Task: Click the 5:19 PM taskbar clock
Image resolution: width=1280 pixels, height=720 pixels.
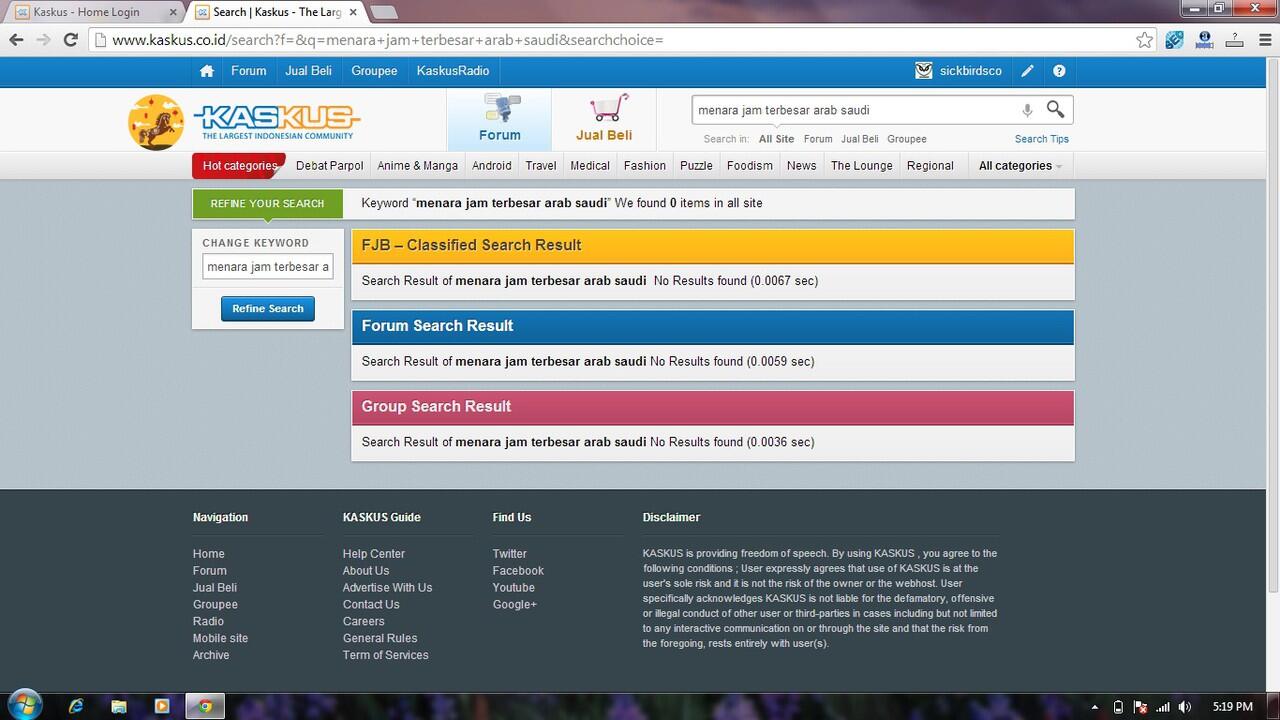Action: [1232, 707]
